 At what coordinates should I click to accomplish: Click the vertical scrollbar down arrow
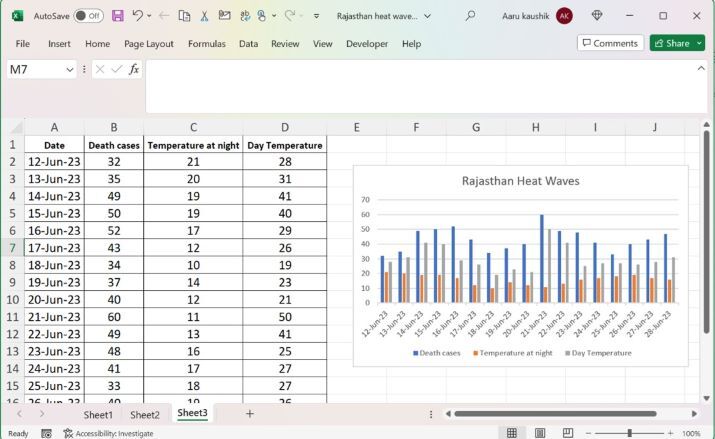click(x=706, y=398)
